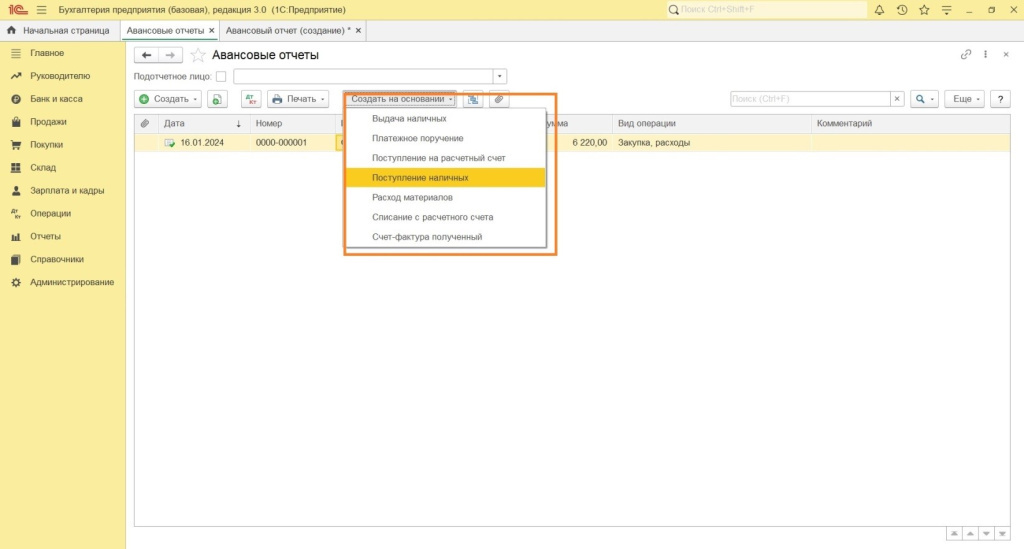
Task: Click the get link chain icon
Action: point(965,55)
